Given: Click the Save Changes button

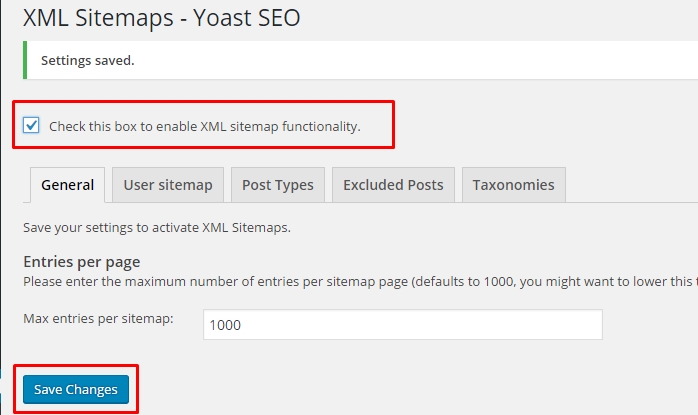Looking at the screenshot, I should [76, 390].
